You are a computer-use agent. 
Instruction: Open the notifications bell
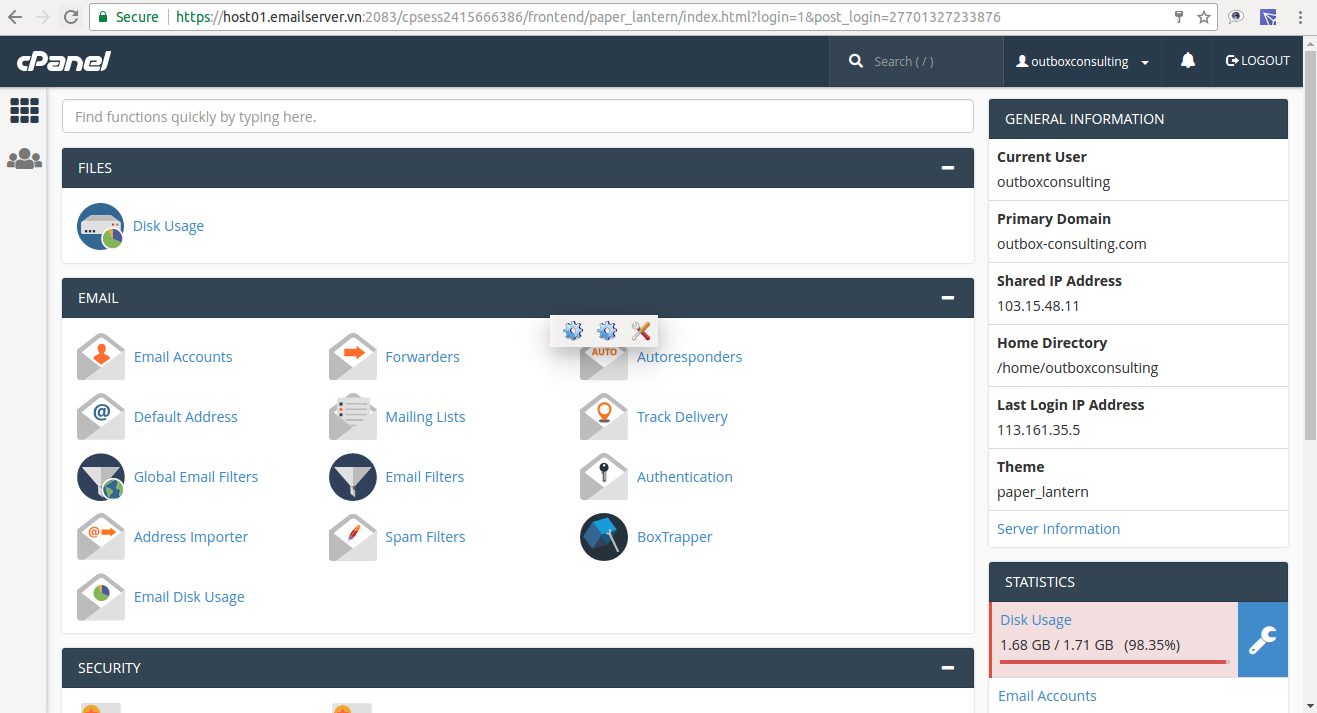1188,61
